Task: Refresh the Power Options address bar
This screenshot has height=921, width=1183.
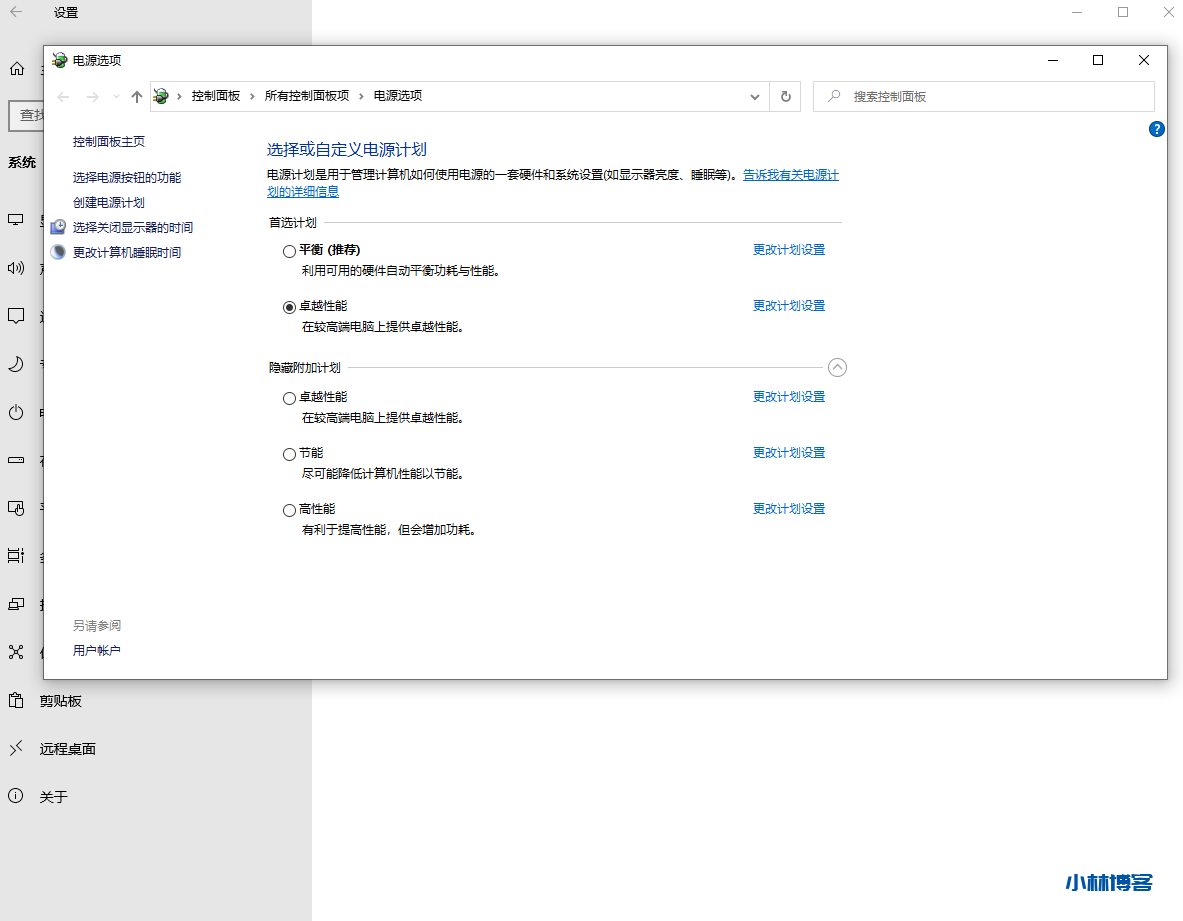Action: click(785, 97)
